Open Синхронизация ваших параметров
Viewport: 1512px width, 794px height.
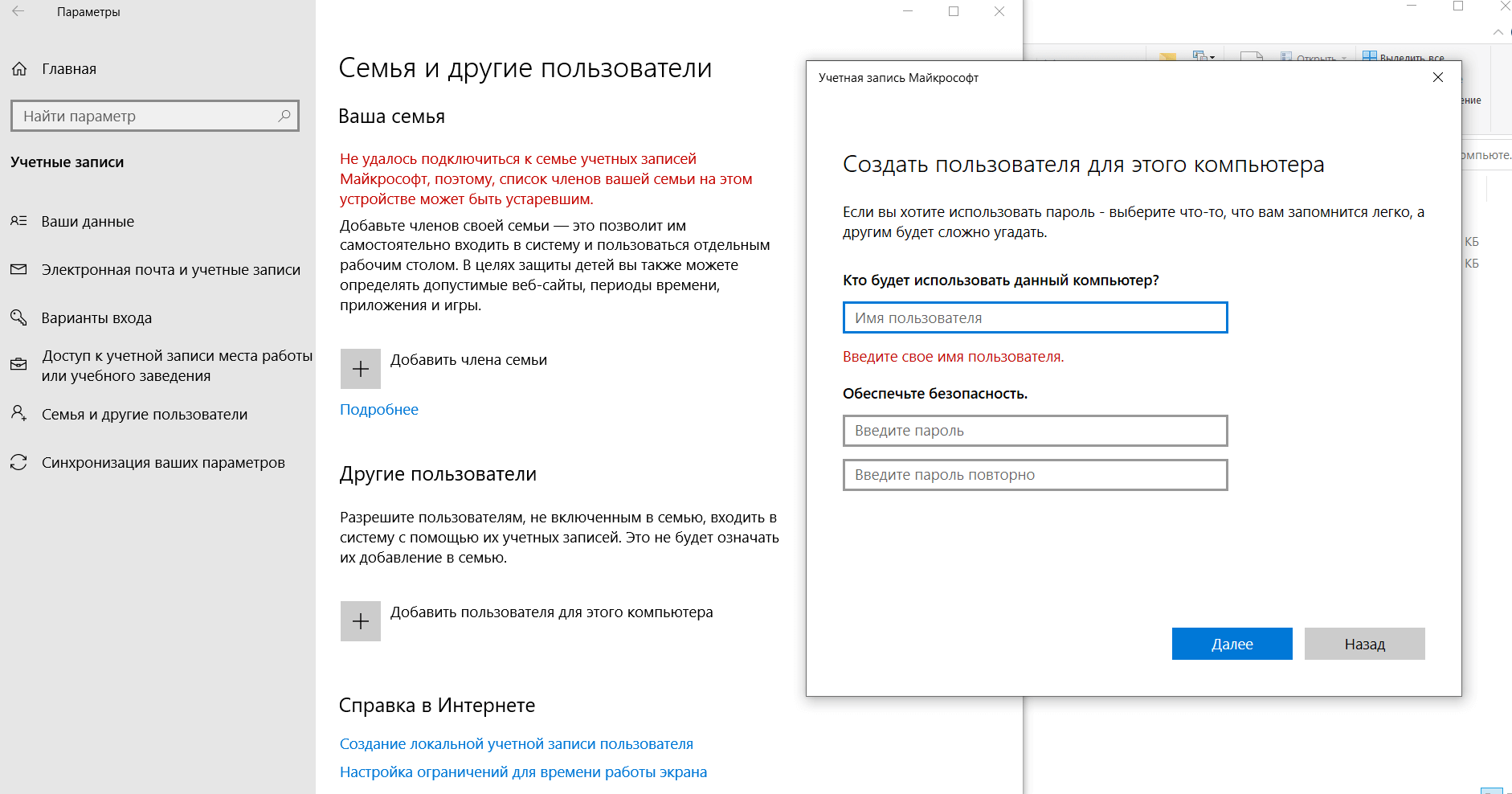(163, 463)
